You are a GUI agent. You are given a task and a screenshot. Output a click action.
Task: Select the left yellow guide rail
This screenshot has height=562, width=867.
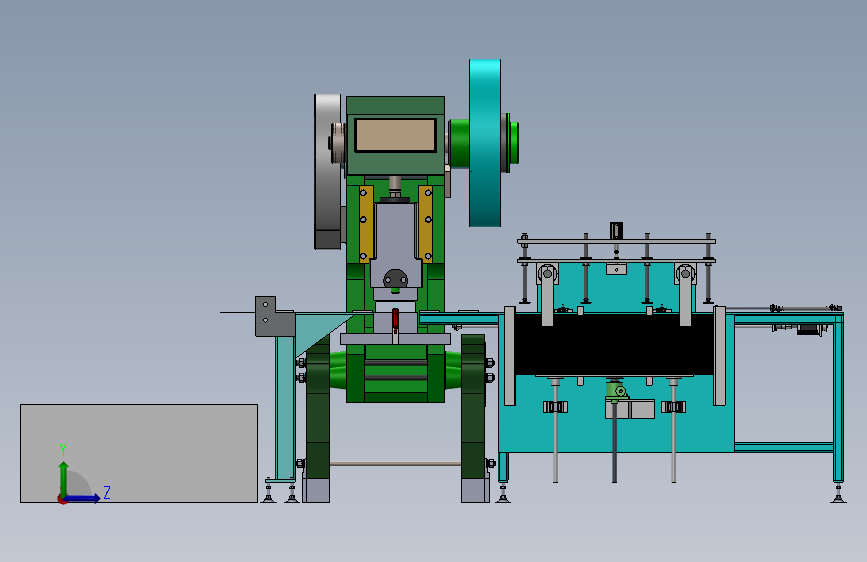(x=365, y=224)
